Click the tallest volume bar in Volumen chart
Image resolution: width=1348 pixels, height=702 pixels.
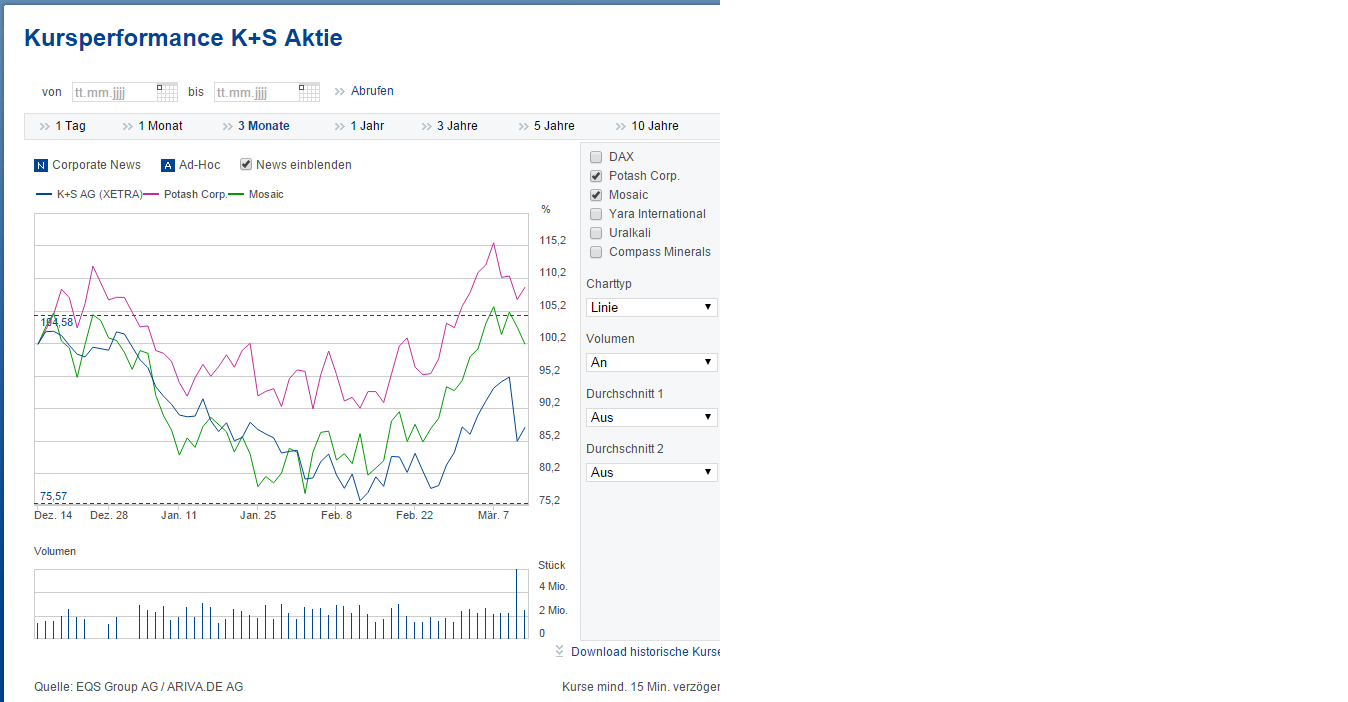(517, 603)
